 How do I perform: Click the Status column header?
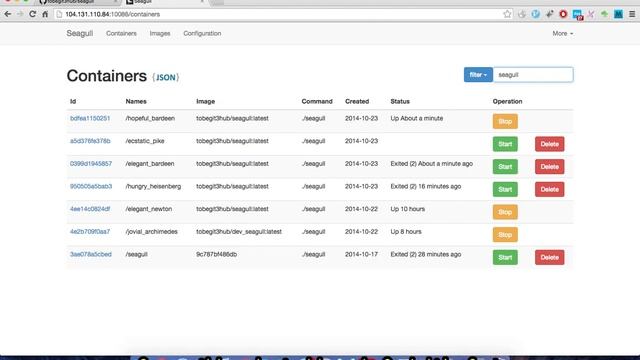(x=400, y=101)
